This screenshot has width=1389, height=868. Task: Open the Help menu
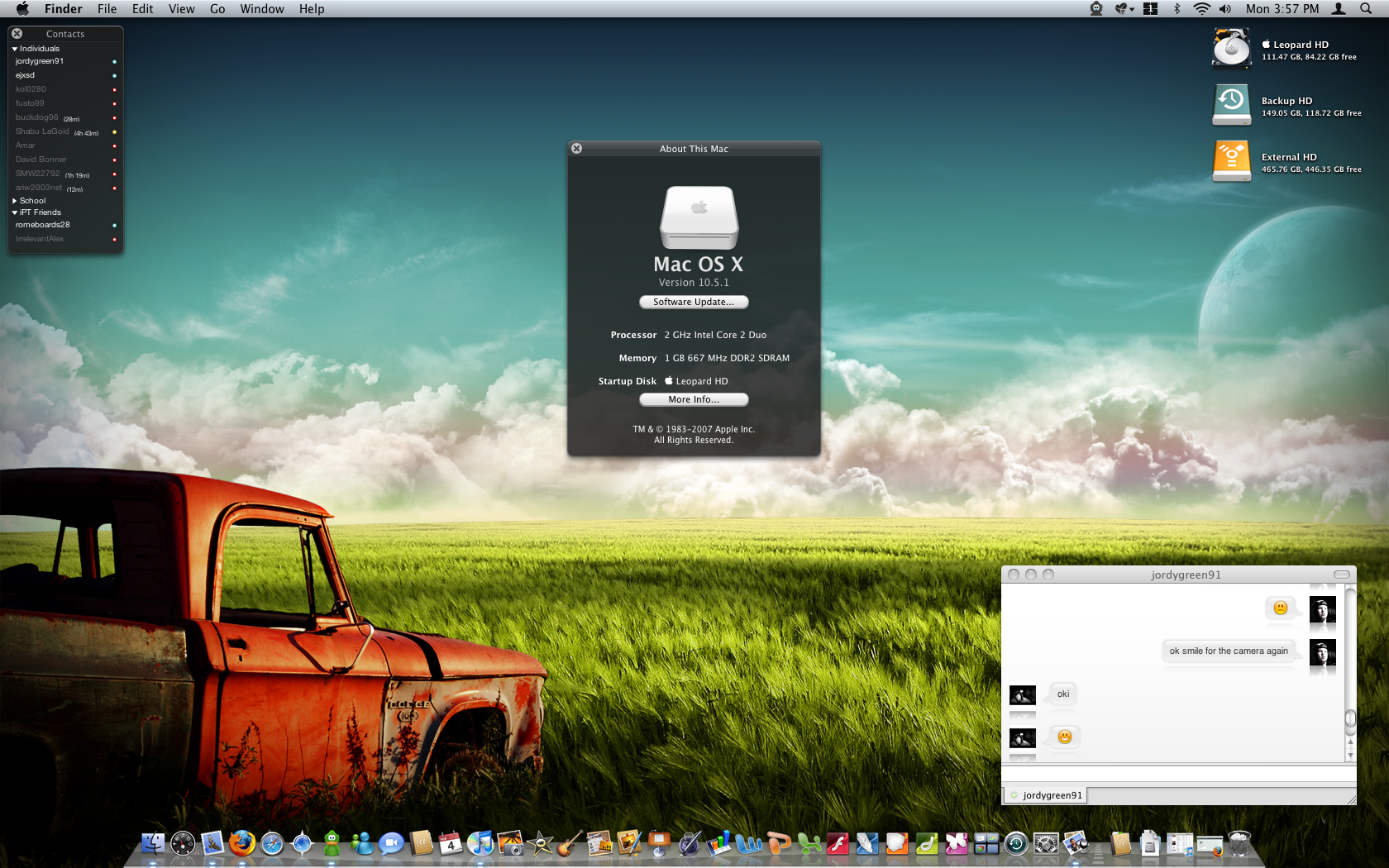click(x=312, y=8)
